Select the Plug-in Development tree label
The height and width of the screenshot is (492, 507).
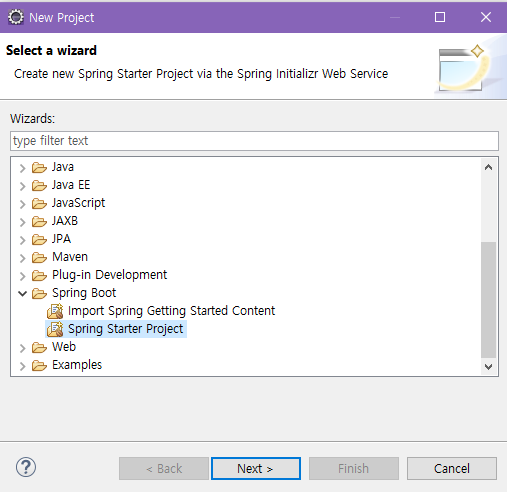coord(109,275)
